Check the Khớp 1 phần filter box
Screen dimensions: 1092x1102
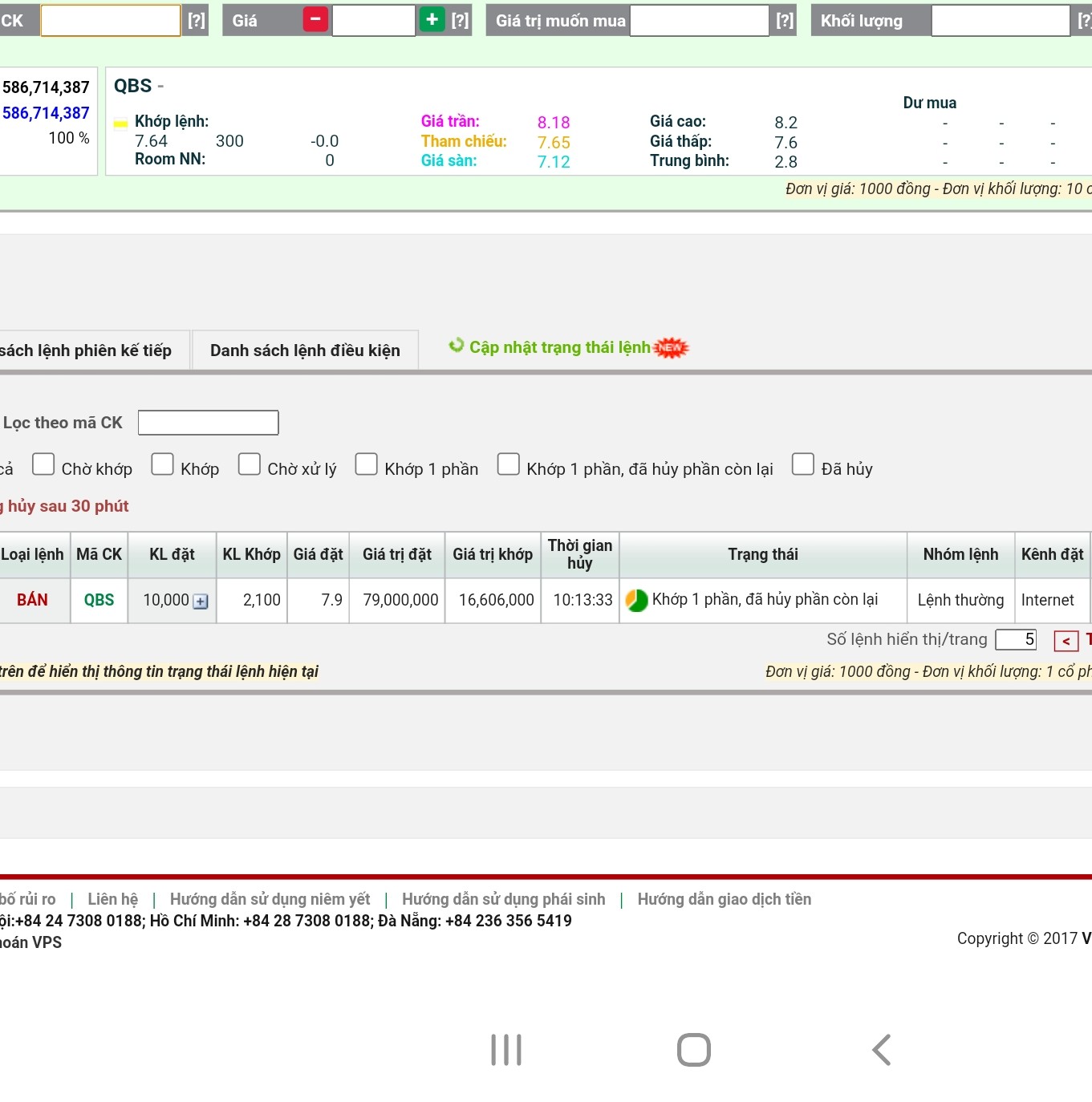(366, 464)
